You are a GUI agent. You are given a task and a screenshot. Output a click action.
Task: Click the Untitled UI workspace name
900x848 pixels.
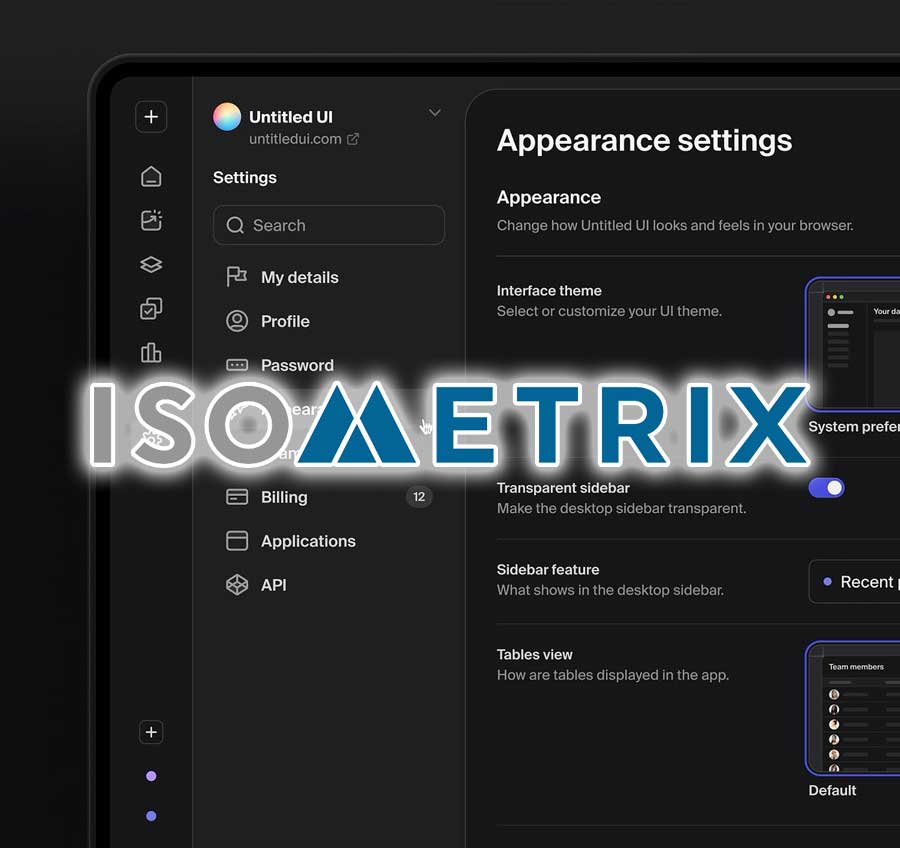[x=290, y=117]
